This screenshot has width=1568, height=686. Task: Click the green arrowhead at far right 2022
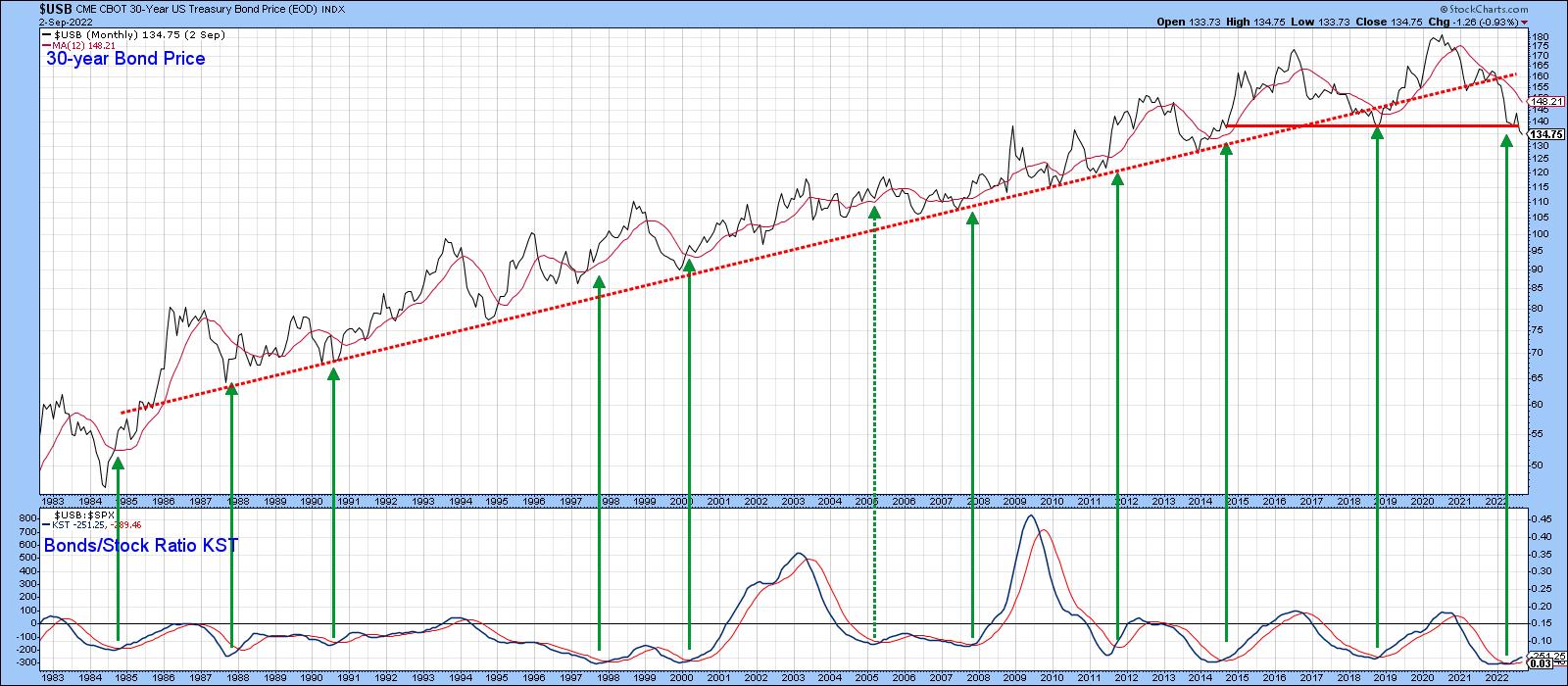[x=1506, y=142]
